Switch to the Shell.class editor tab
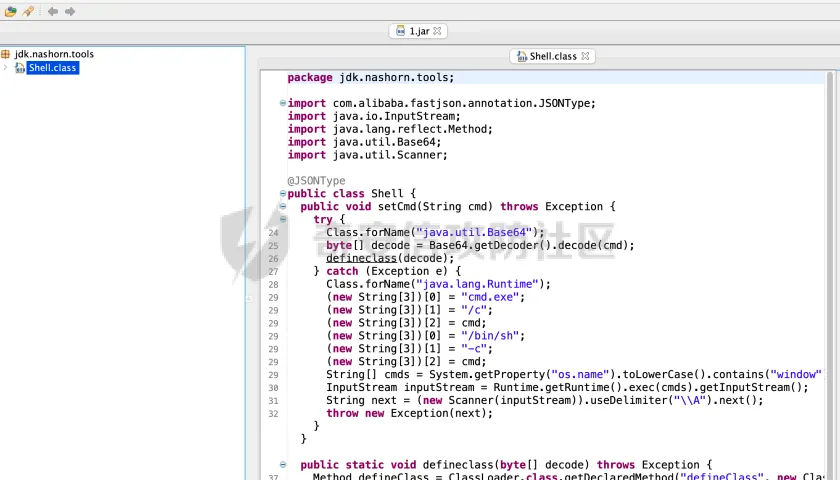Viewport: 840px width, 480px height. [x=552, y=56]
